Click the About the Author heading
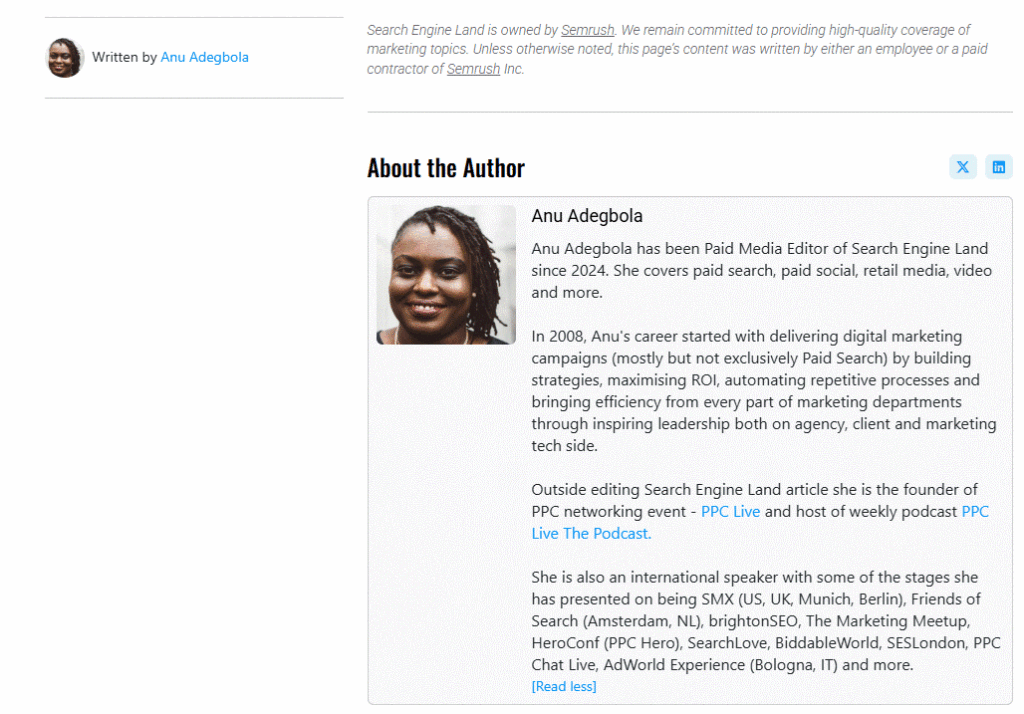 tap(446, 168)
